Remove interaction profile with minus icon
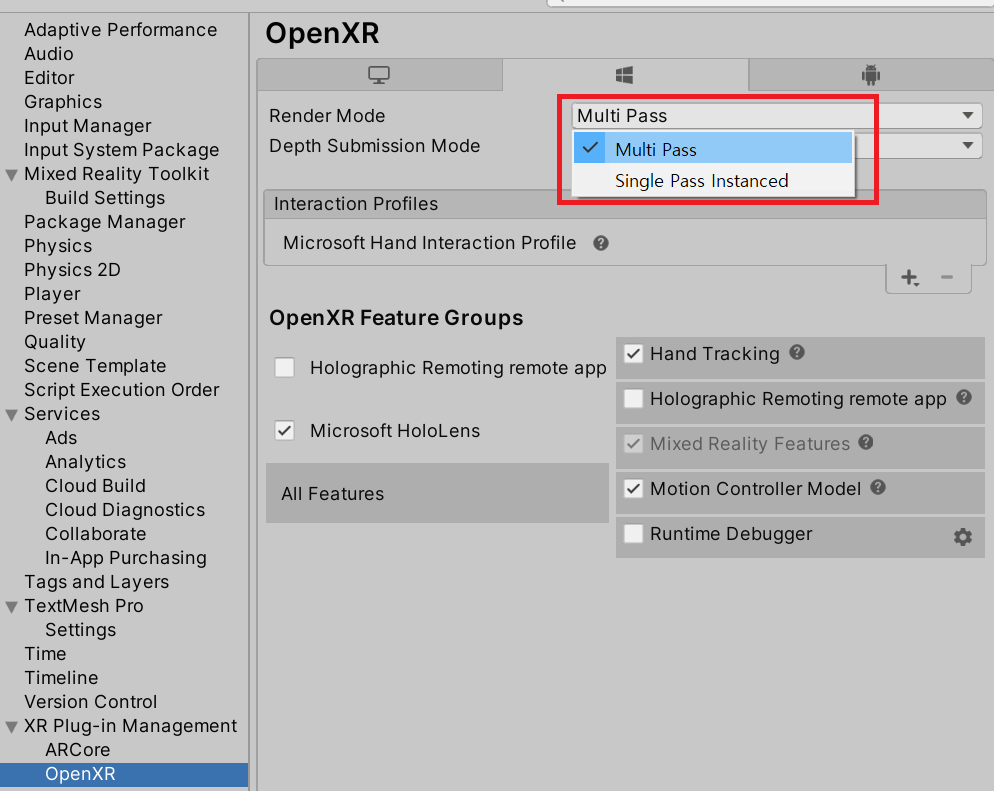Viewport: 994px width, 791px height. point(947,277)
